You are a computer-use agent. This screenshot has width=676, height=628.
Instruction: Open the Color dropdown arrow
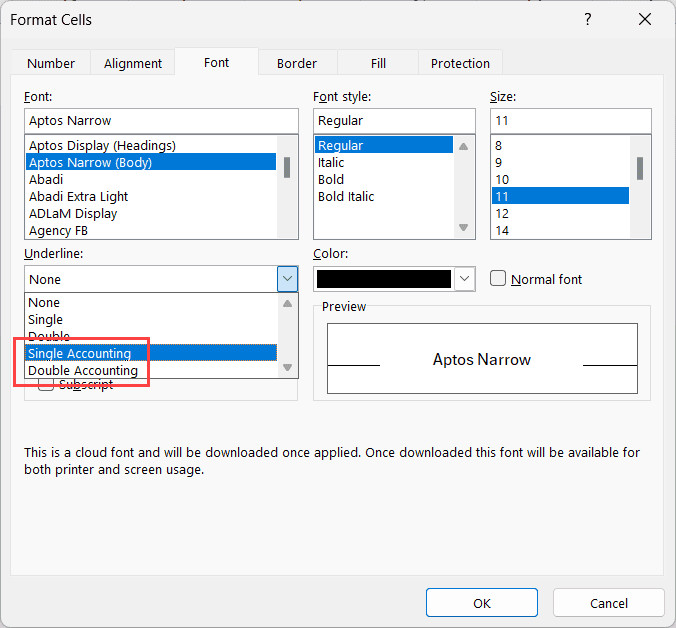pyautogui.click(x=464, y=279)
